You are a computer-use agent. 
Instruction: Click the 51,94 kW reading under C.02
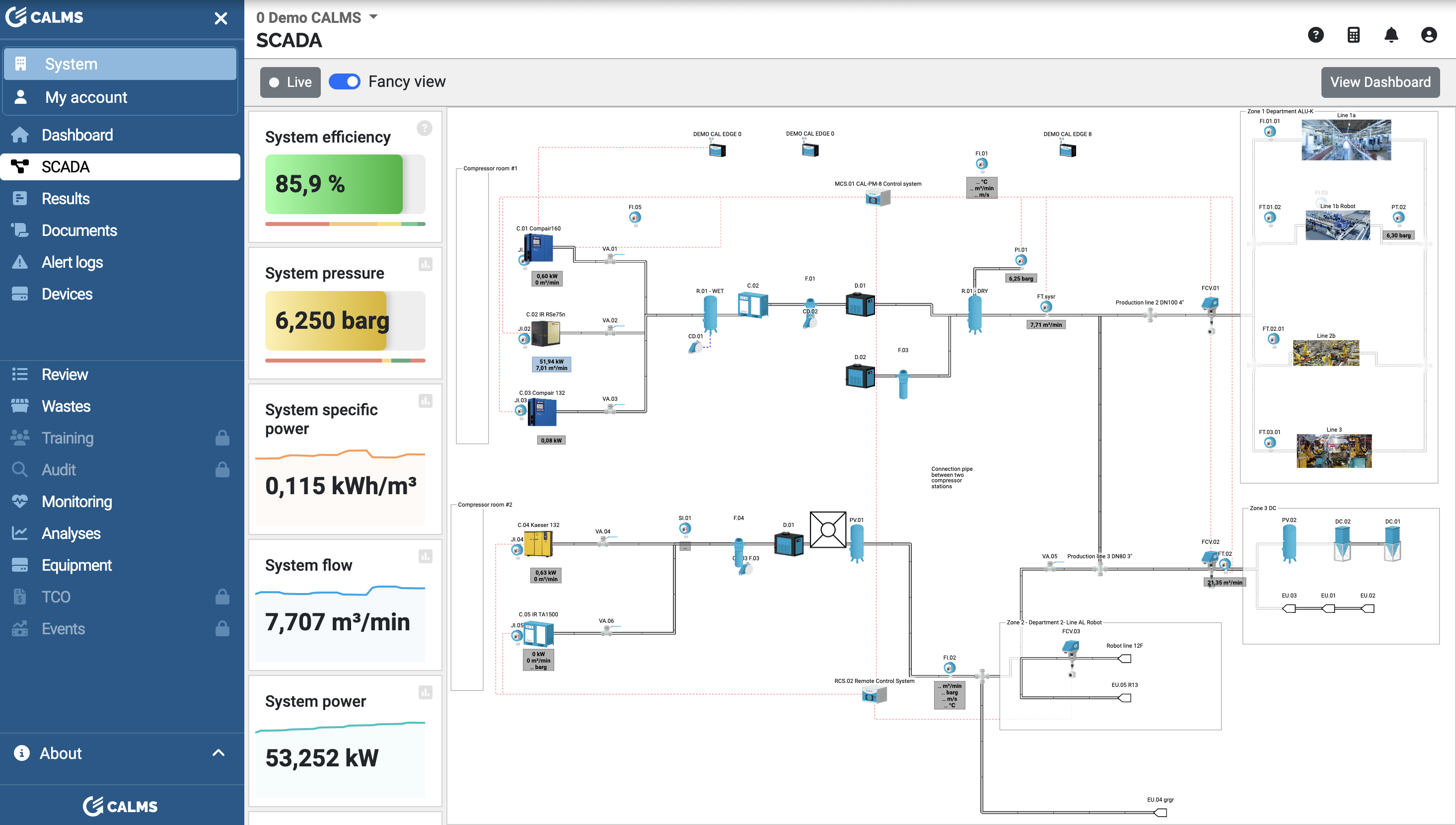551,365
